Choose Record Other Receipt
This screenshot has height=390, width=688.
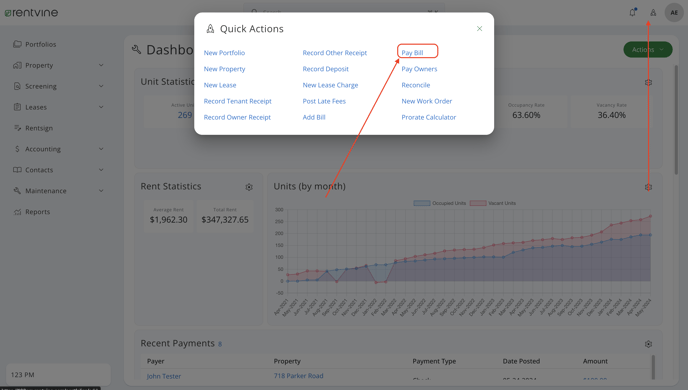[x=334, y=53]
